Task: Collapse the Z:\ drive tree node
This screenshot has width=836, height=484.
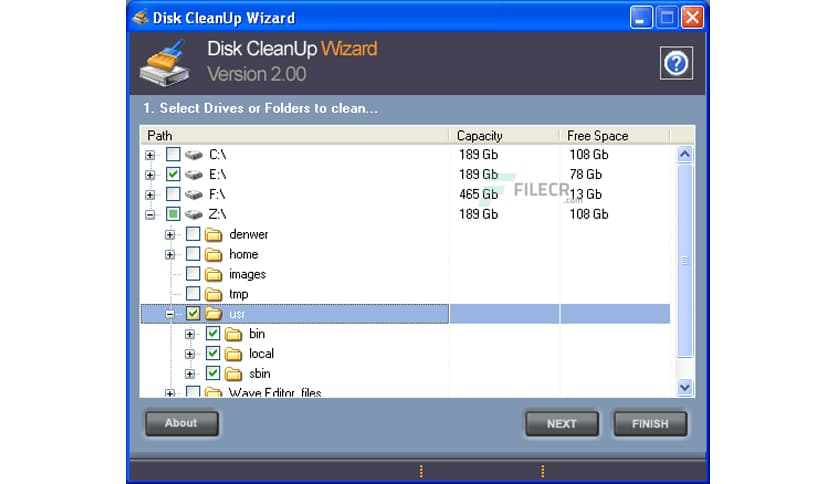Action: click(x=150, y=215)
